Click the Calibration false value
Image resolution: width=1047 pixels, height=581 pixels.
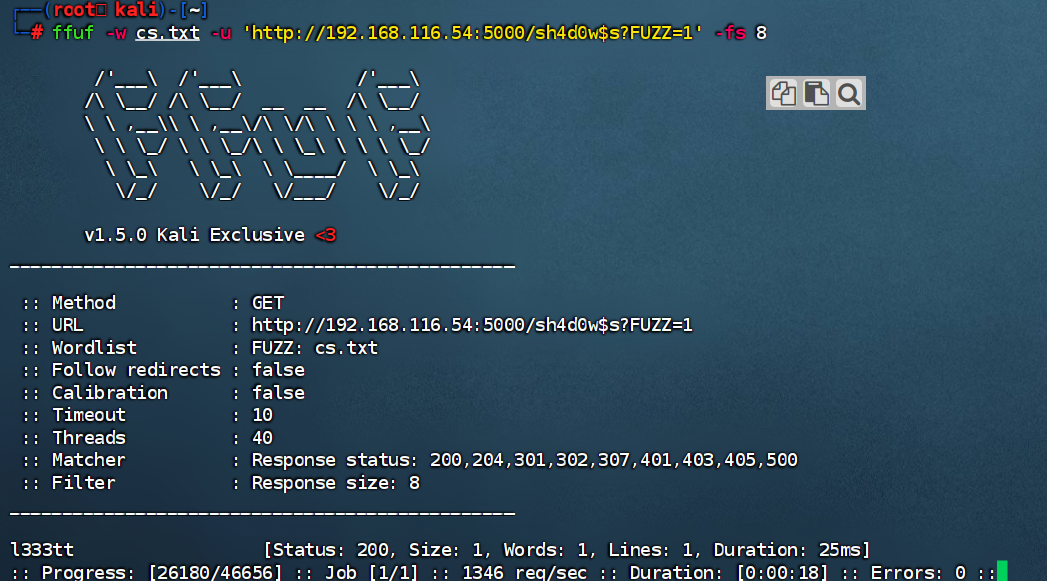[278, 392]
